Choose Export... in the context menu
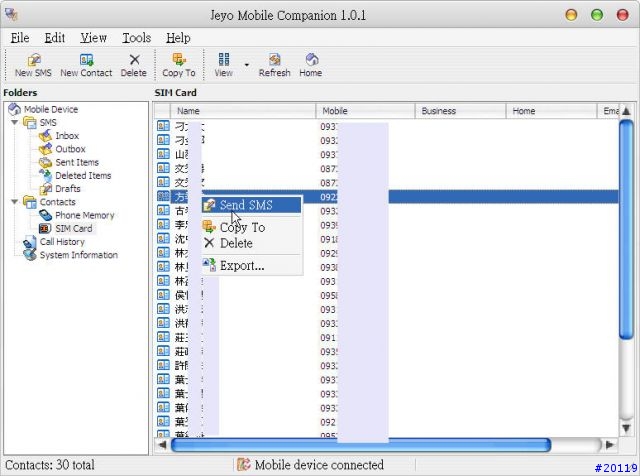 252,266
